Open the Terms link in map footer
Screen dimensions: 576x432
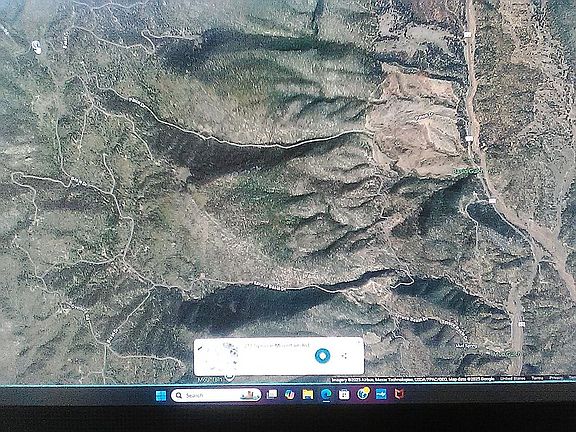tap(537, 378)
